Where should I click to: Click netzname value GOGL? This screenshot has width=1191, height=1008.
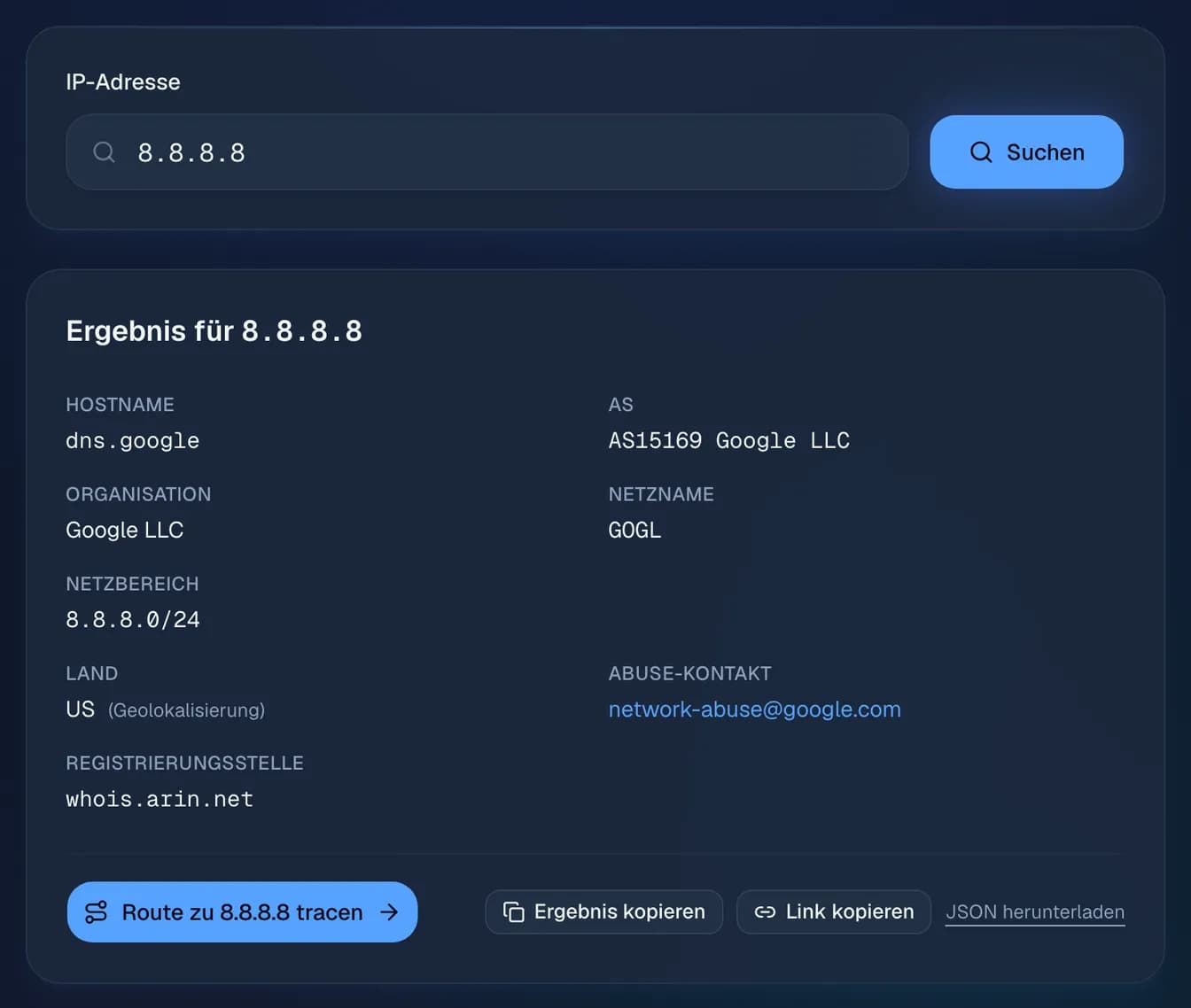tap(634, 530)
